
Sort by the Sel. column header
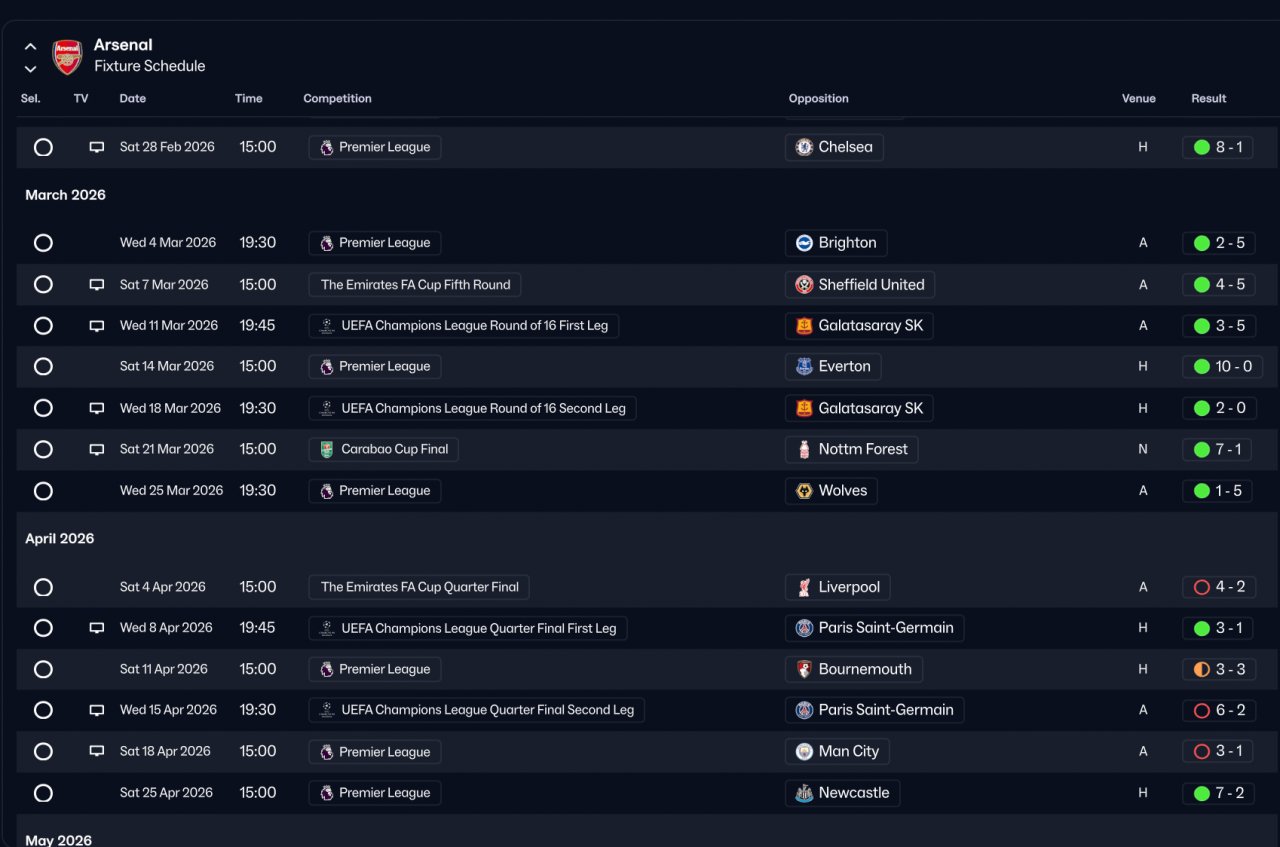[x=30, y=99]
